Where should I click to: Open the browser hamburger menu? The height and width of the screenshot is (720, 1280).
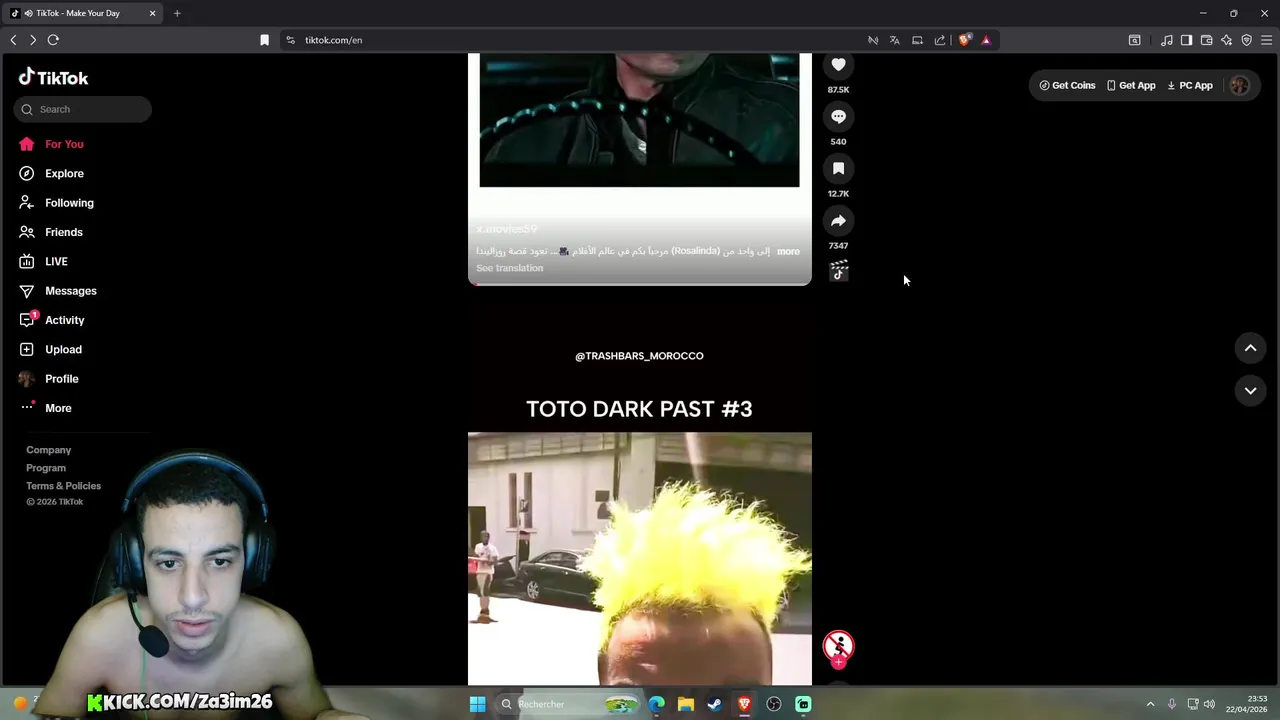tap(1266, 40)
